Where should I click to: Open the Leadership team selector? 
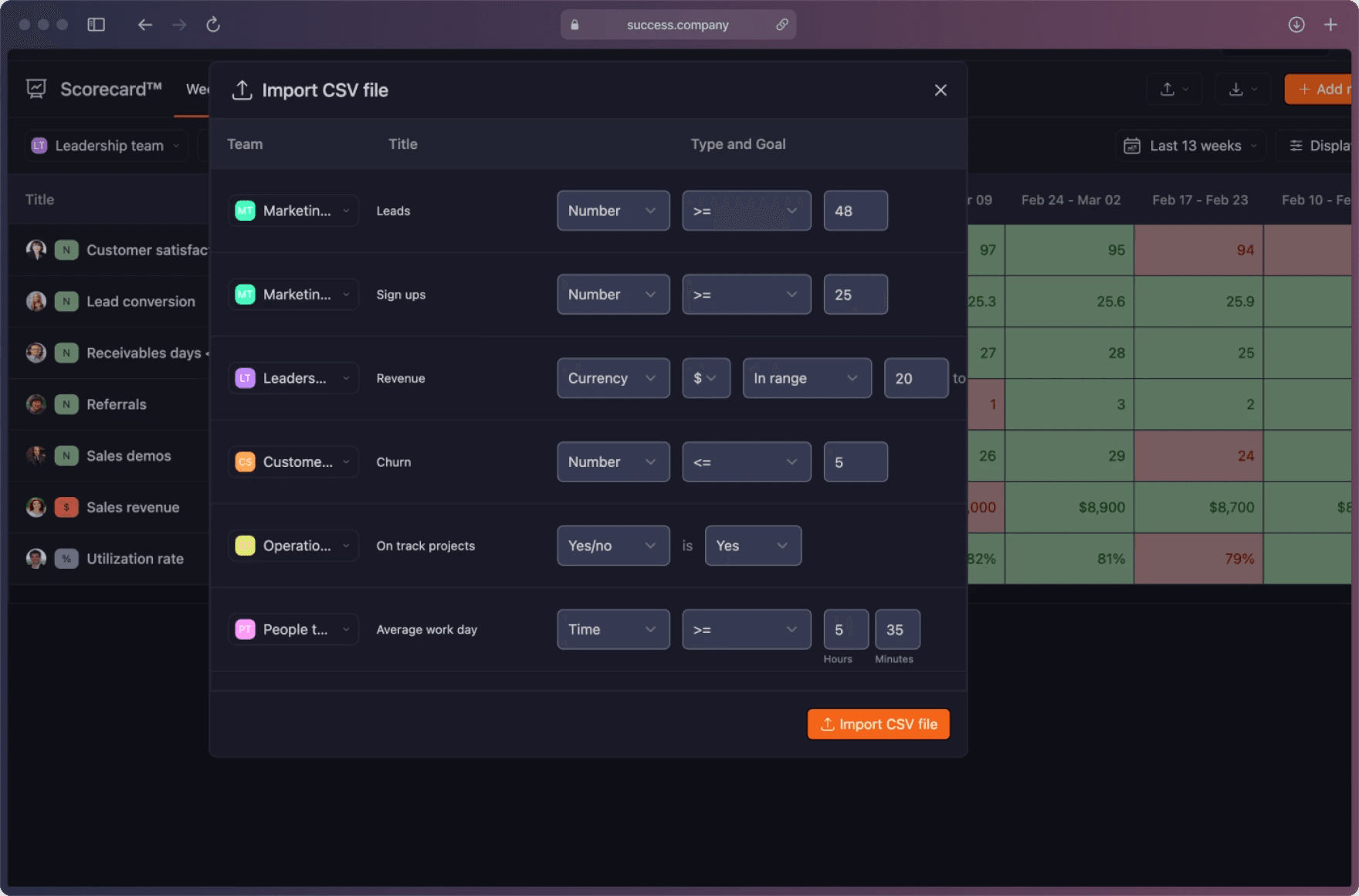(x=106, y=146)
